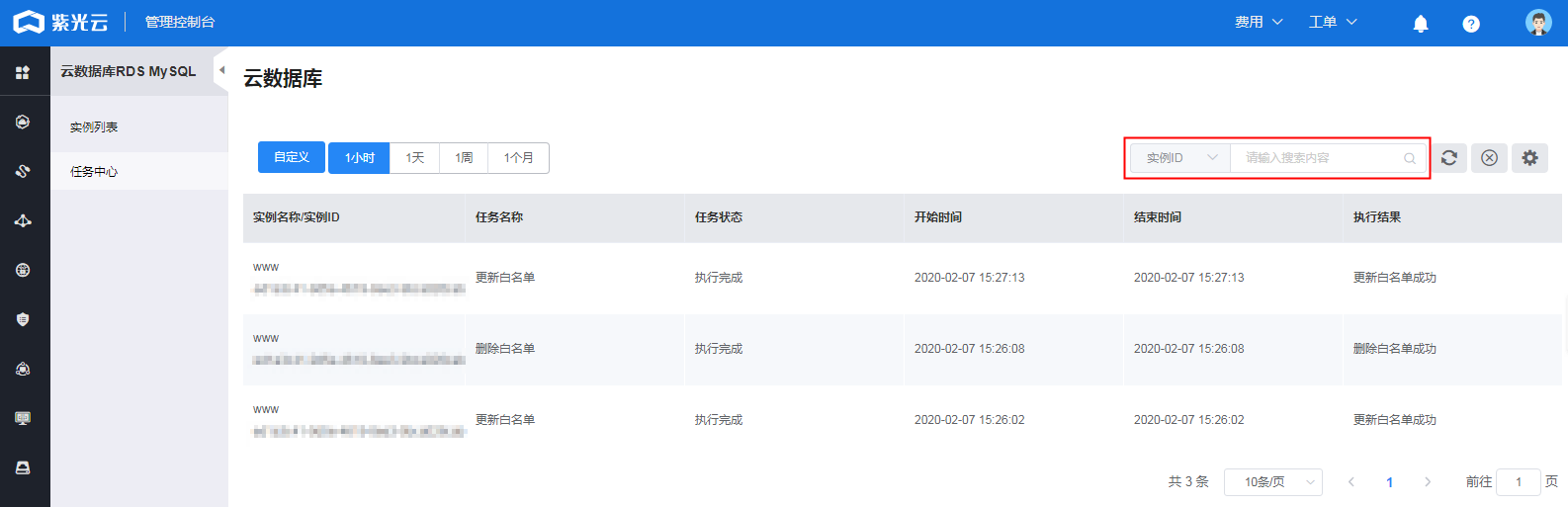Click the 自定义 time range button
This screenshot has width=1568, height=507.
point(292,157)
